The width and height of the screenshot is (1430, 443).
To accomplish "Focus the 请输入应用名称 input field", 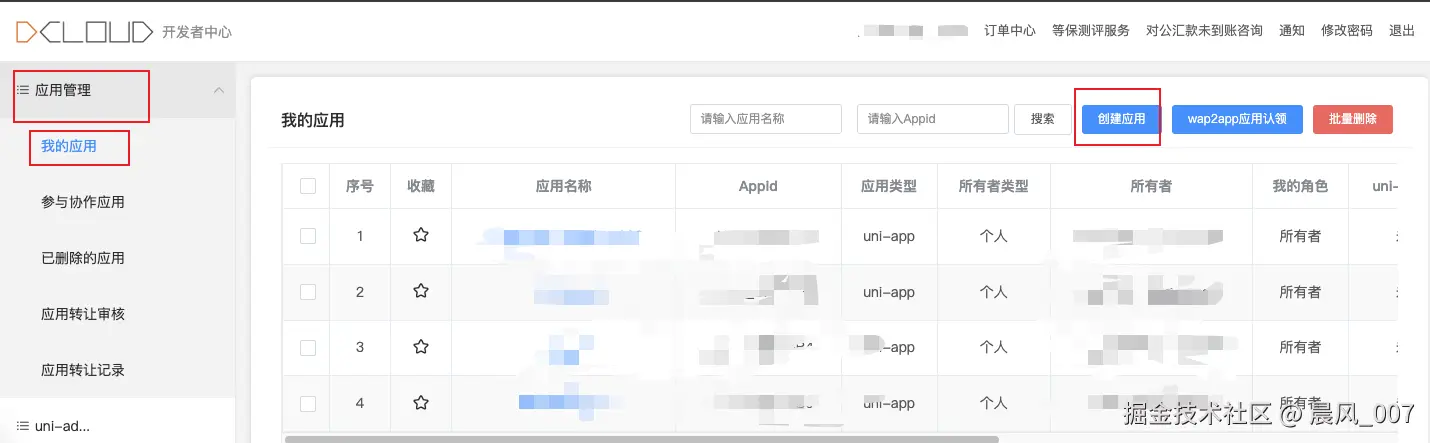I will (766, 119).
